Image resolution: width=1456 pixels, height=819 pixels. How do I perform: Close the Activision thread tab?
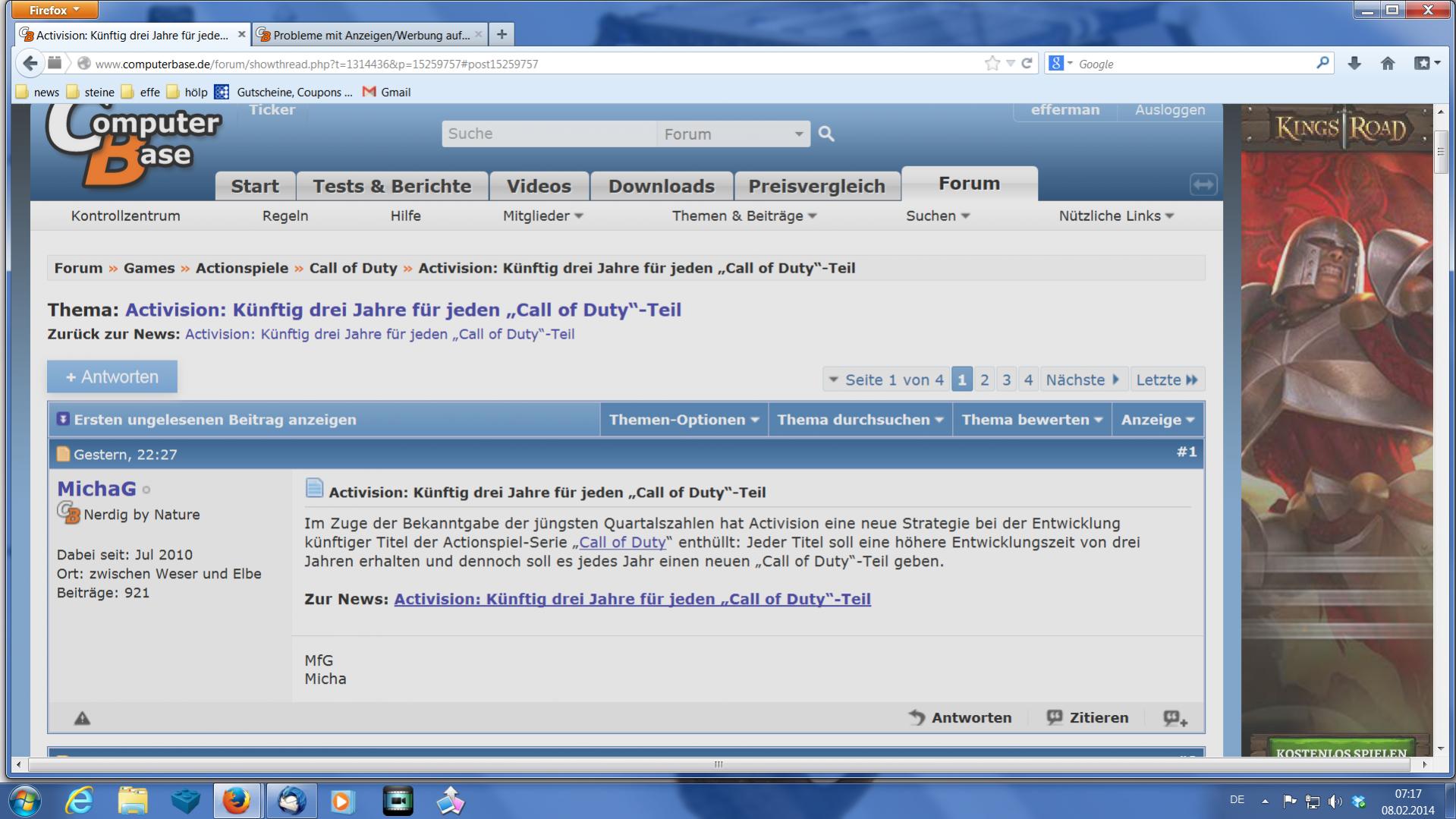(241, 34)
